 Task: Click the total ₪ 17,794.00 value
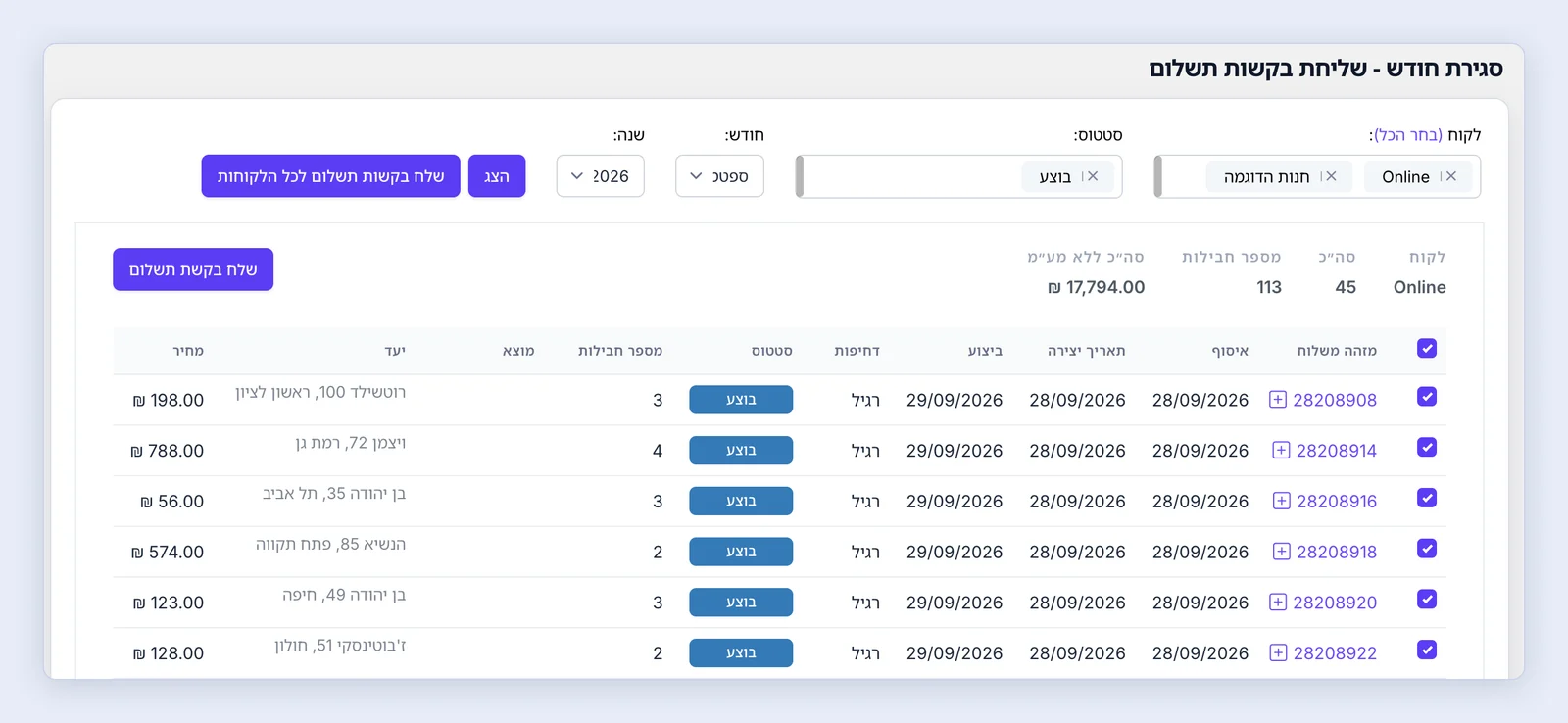[1096, 287]
